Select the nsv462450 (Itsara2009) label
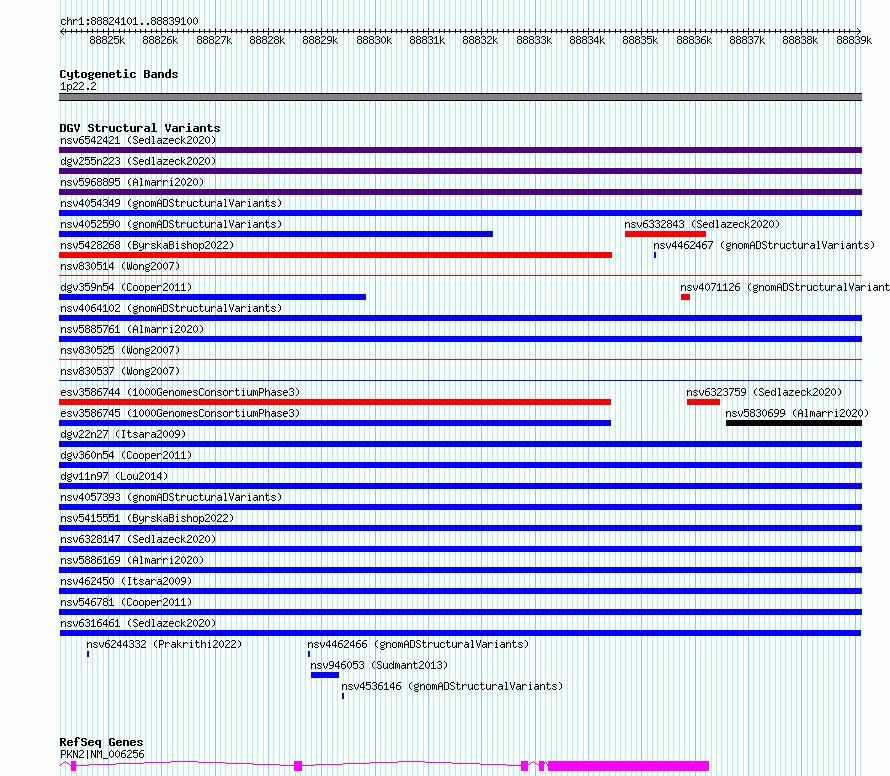890x776 pixels. click(x=126, y=581)
